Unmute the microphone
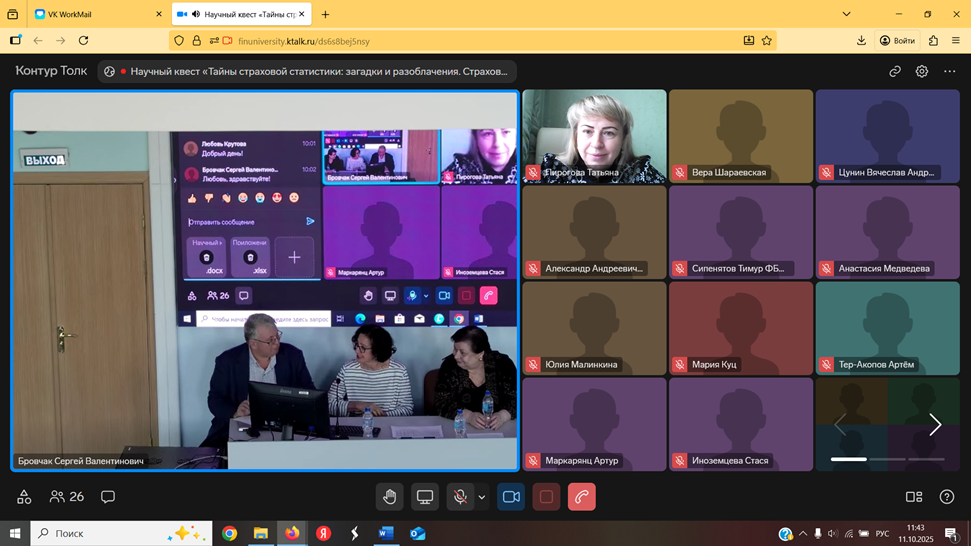971x546 pixels. click(459, 497)
